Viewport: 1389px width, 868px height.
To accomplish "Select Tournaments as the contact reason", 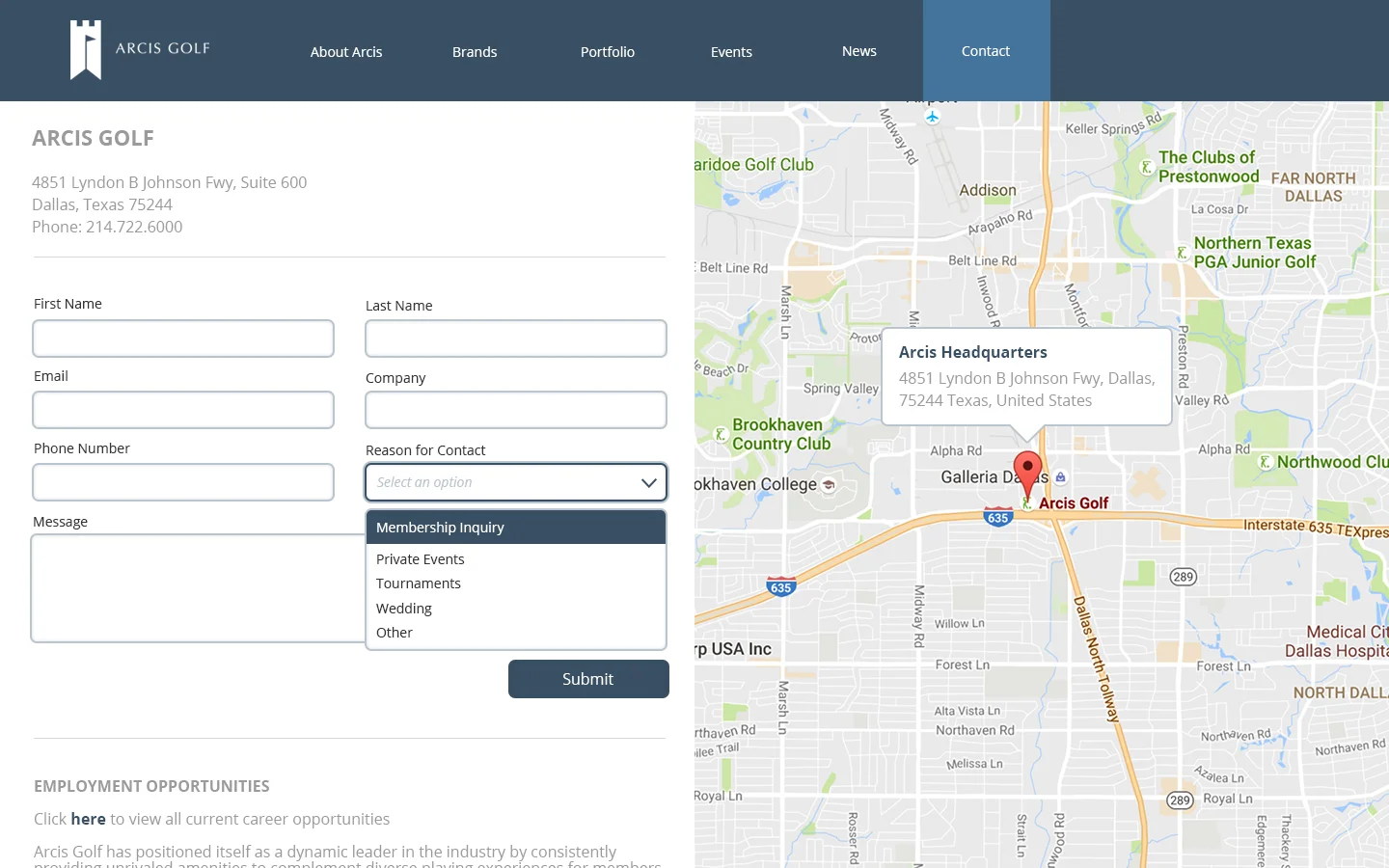I will click(419, 583).
